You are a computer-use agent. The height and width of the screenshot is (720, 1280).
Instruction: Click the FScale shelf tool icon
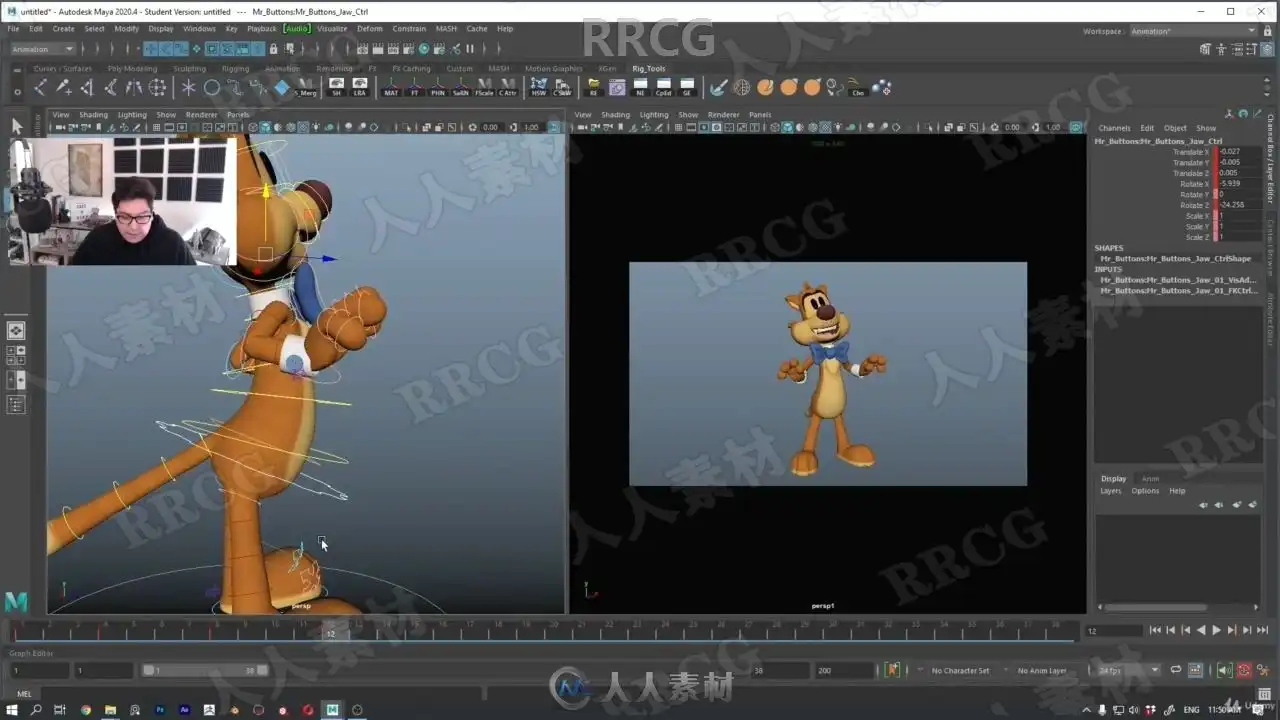[x=484, y=87]
